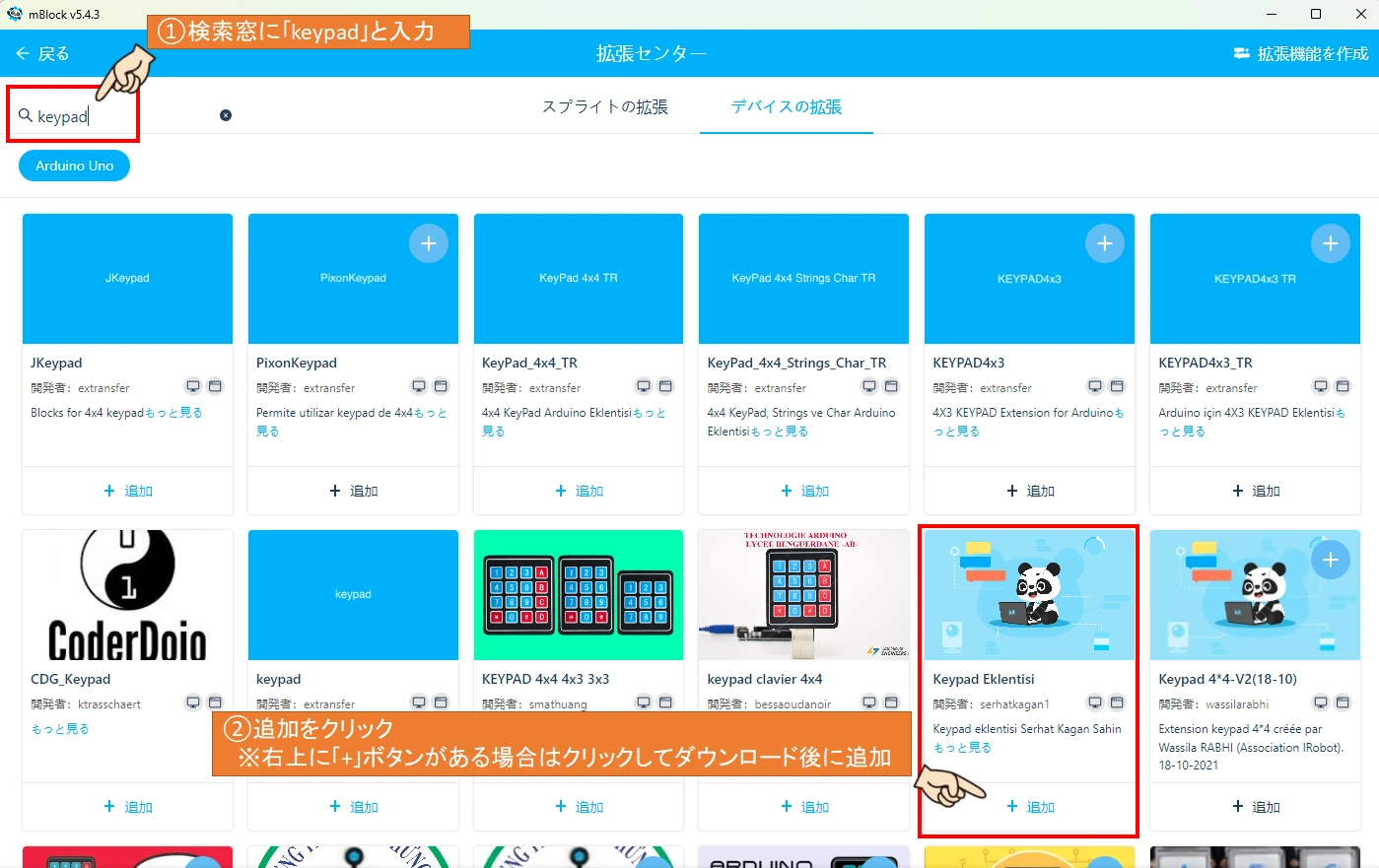Download Keypad 4*4-V2 with plus icon
The width and height of the screenshot is (1379, 868).
(1331, 560)
